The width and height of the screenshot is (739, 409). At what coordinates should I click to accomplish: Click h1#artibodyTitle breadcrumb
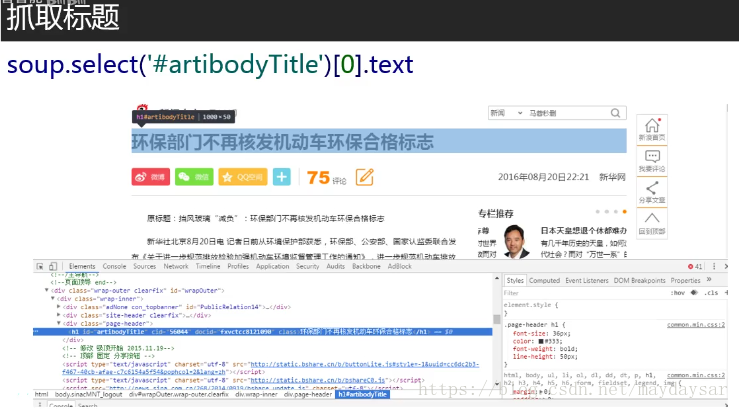click(362, 394)
